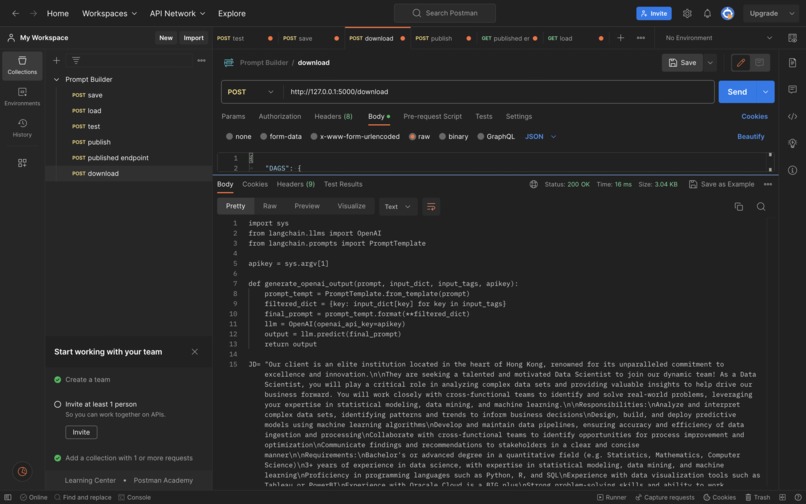806x504 pixels.
Task: Select the form-data body type radio
Action: point(263,136)
